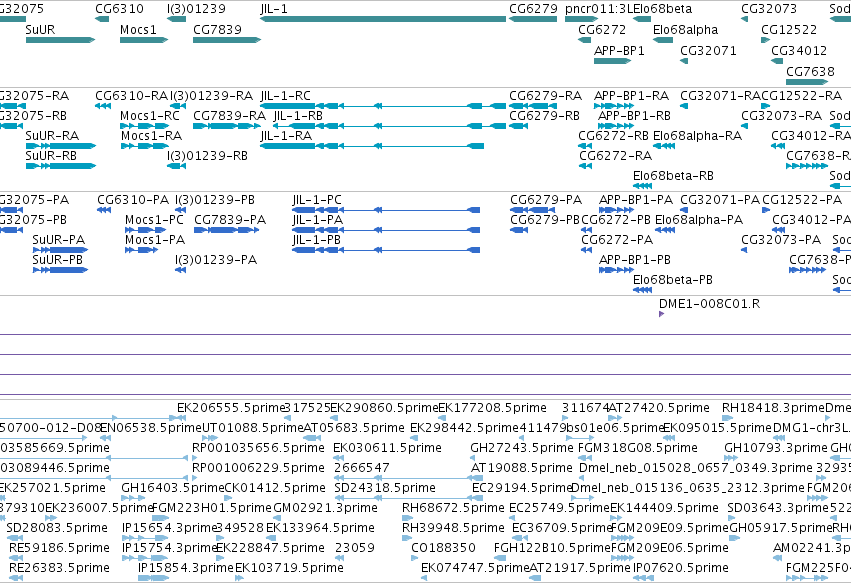851x583 pixels.
Task: Click the CG6272-RA transcript label
Action: point(615,155)
